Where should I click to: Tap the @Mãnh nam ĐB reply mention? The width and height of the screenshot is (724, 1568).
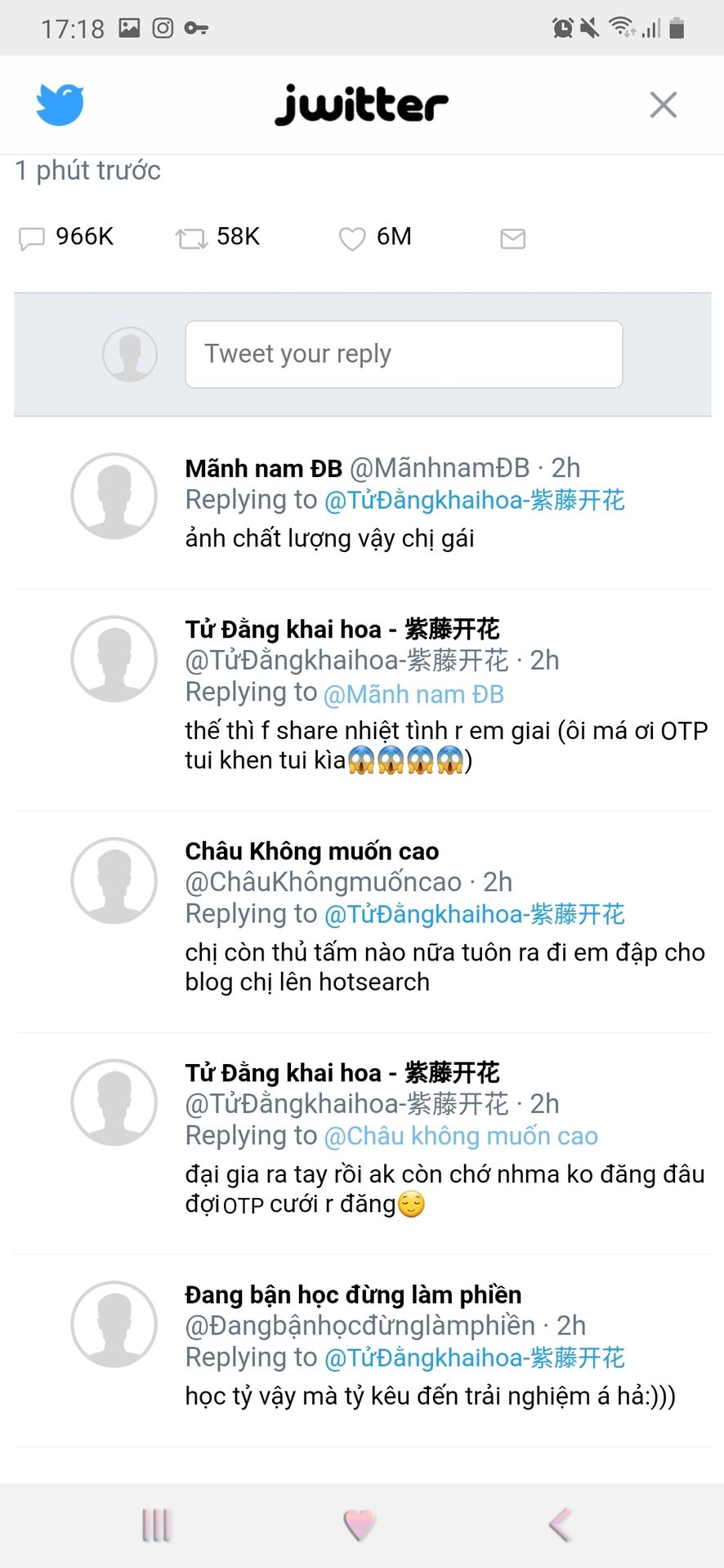click(x=414, y=694)
